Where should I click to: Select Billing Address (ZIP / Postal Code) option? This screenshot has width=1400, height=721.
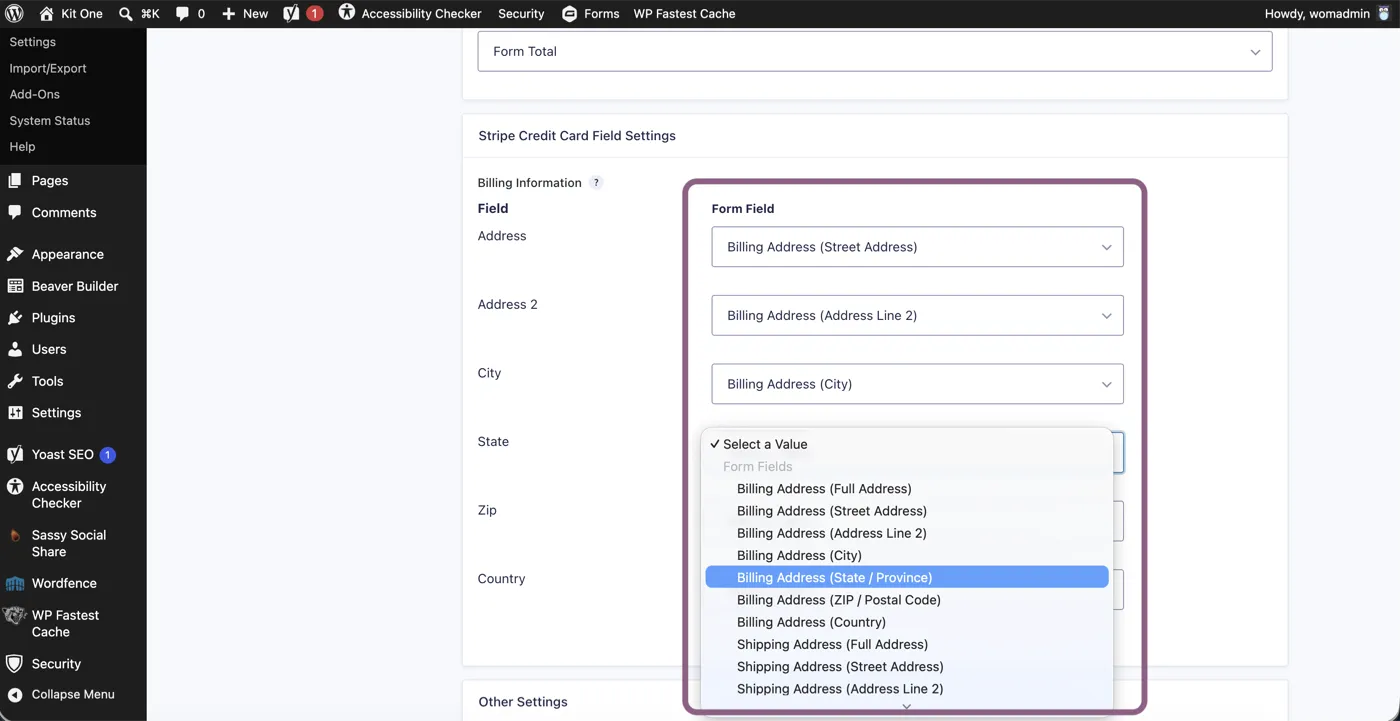(907, 600)
